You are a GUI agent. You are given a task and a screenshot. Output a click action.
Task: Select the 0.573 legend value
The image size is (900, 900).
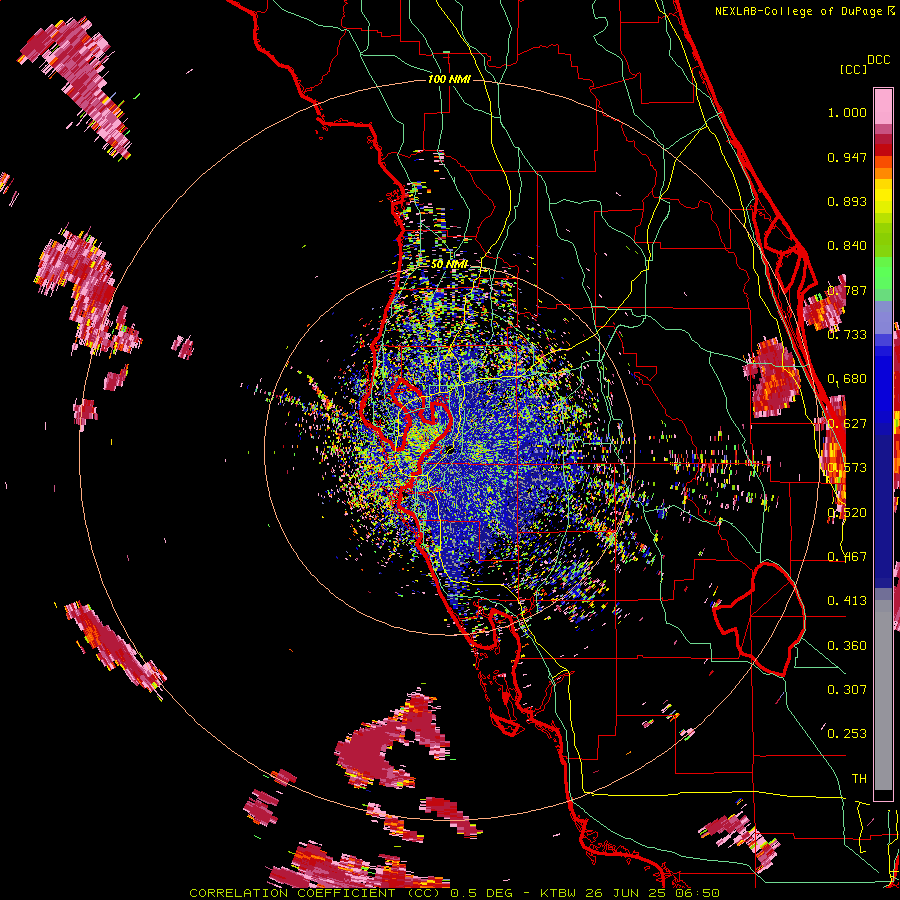coord(847,468)
